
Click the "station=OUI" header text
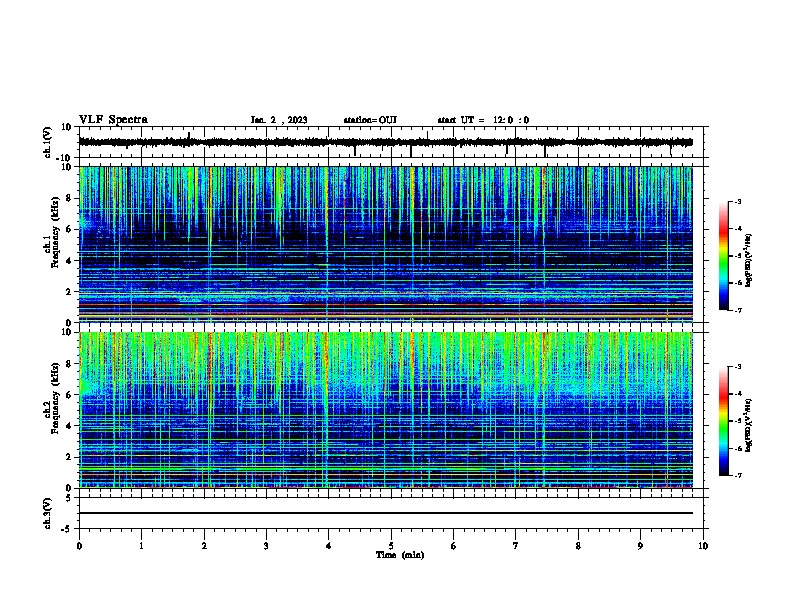(x=370, y=120)
